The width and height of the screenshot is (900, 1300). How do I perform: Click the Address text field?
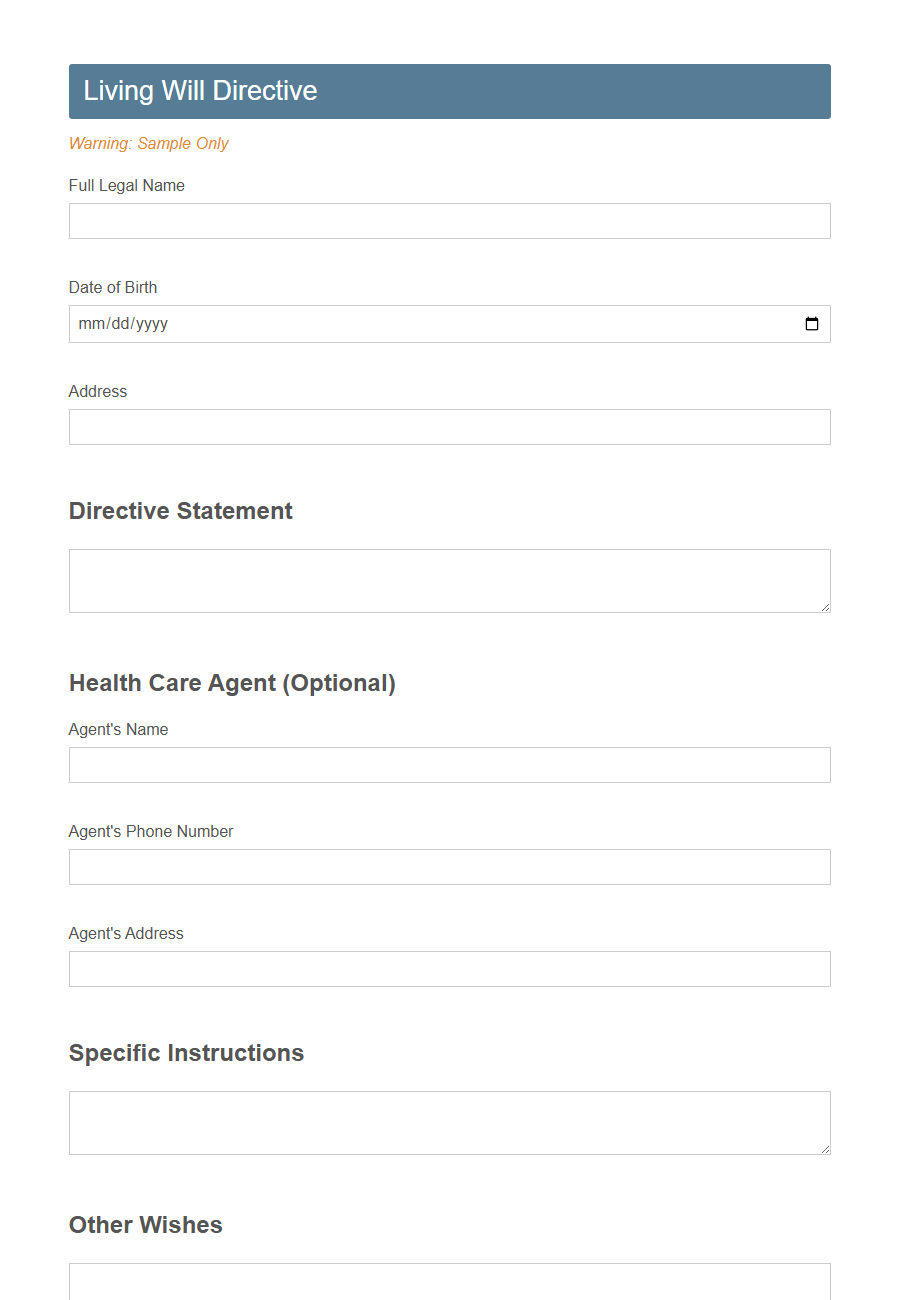click(x=449, y=427)
